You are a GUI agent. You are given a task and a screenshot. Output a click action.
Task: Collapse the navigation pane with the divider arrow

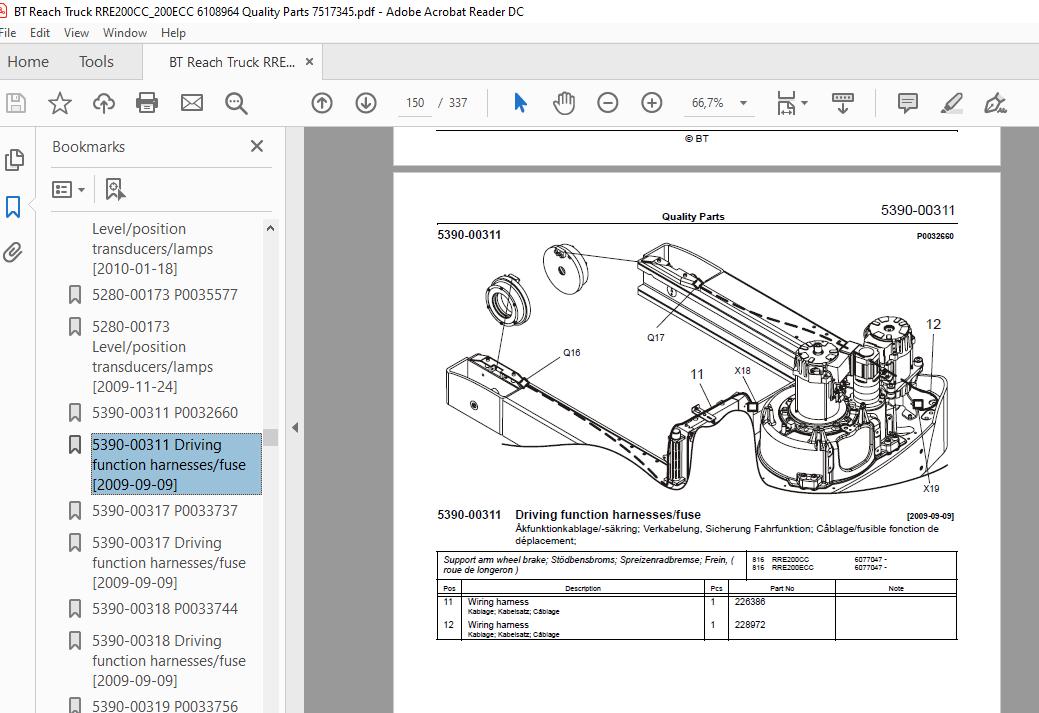pyautogui.click(x=295, y=427)
